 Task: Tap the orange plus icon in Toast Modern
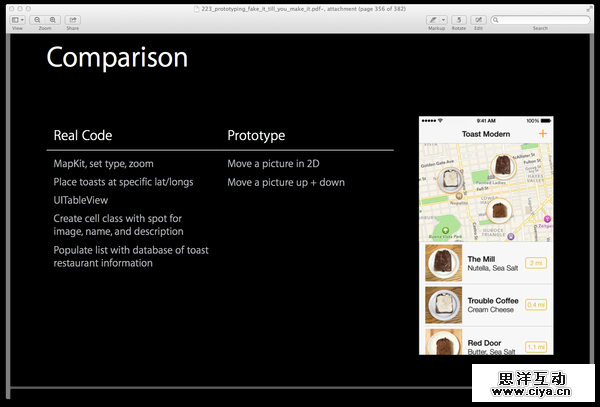click(543, 133)
